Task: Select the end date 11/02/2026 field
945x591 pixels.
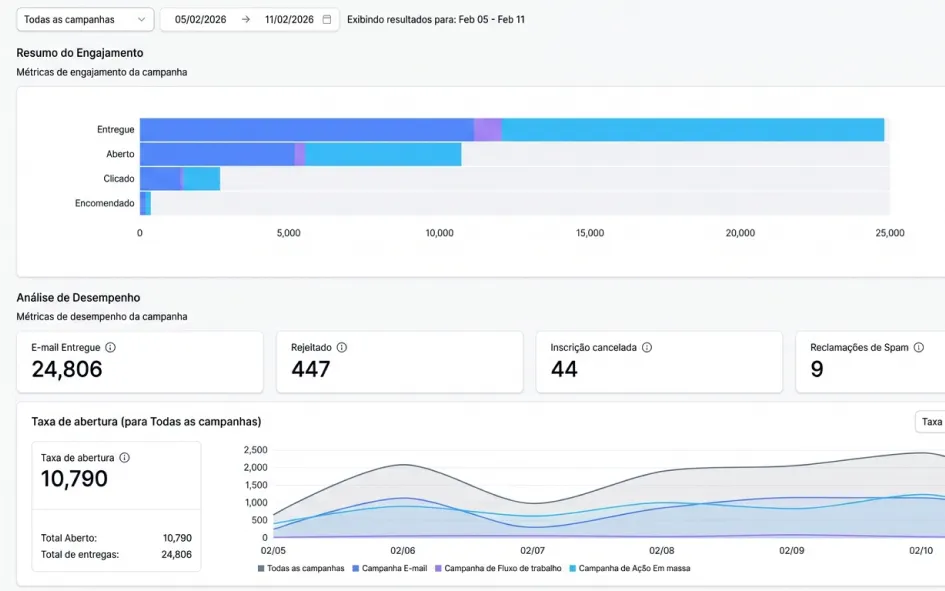Action: [x=289, y=19]
